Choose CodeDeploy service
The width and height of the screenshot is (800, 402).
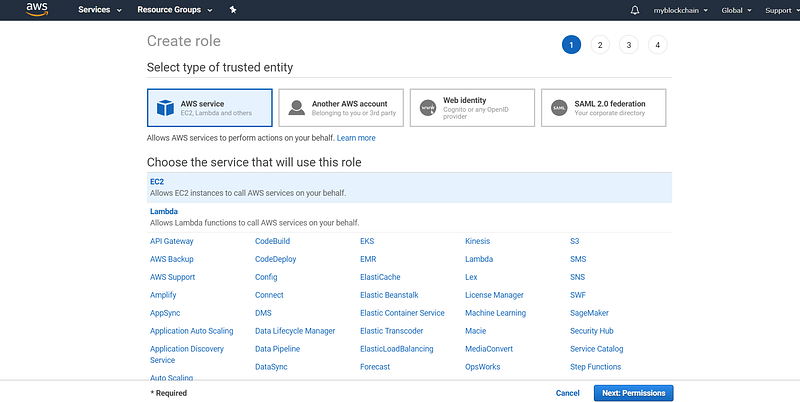click(276, 259)
